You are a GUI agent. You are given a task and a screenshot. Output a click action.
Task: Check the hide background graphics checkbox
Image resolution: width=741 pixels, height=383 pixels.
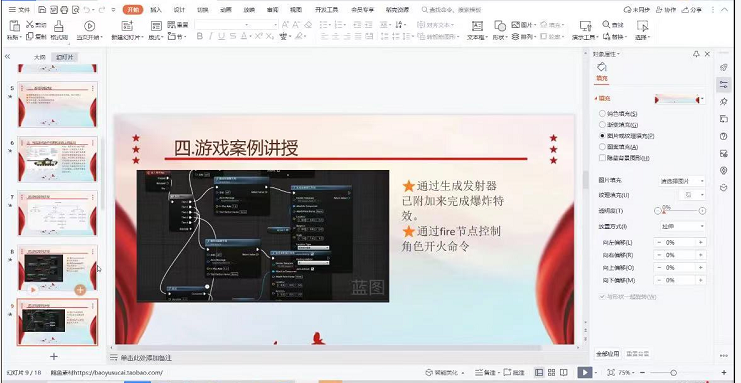pyautogui.click(x=602, y=158)
